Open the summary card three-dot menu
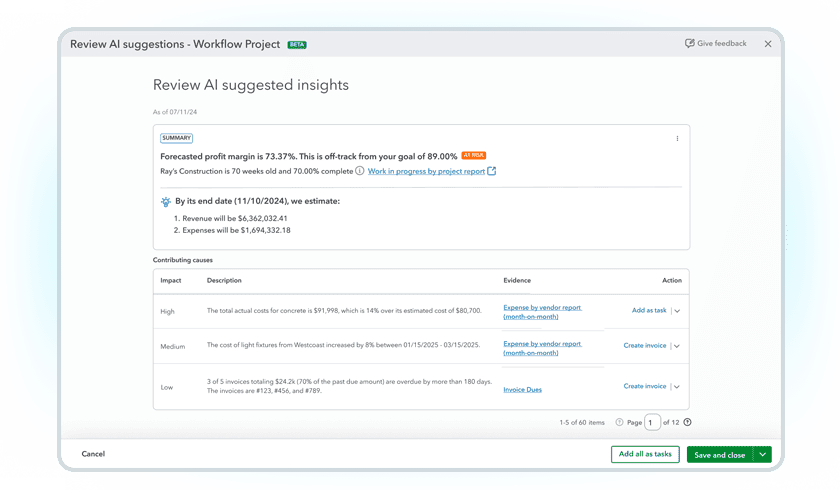The image size is (840, 490). 677,138
